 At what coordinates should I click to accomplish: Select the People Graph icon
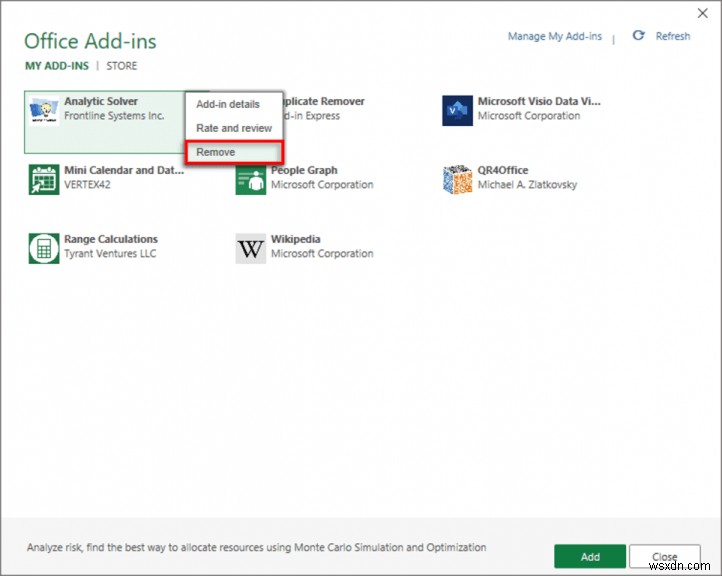point(251,180)
